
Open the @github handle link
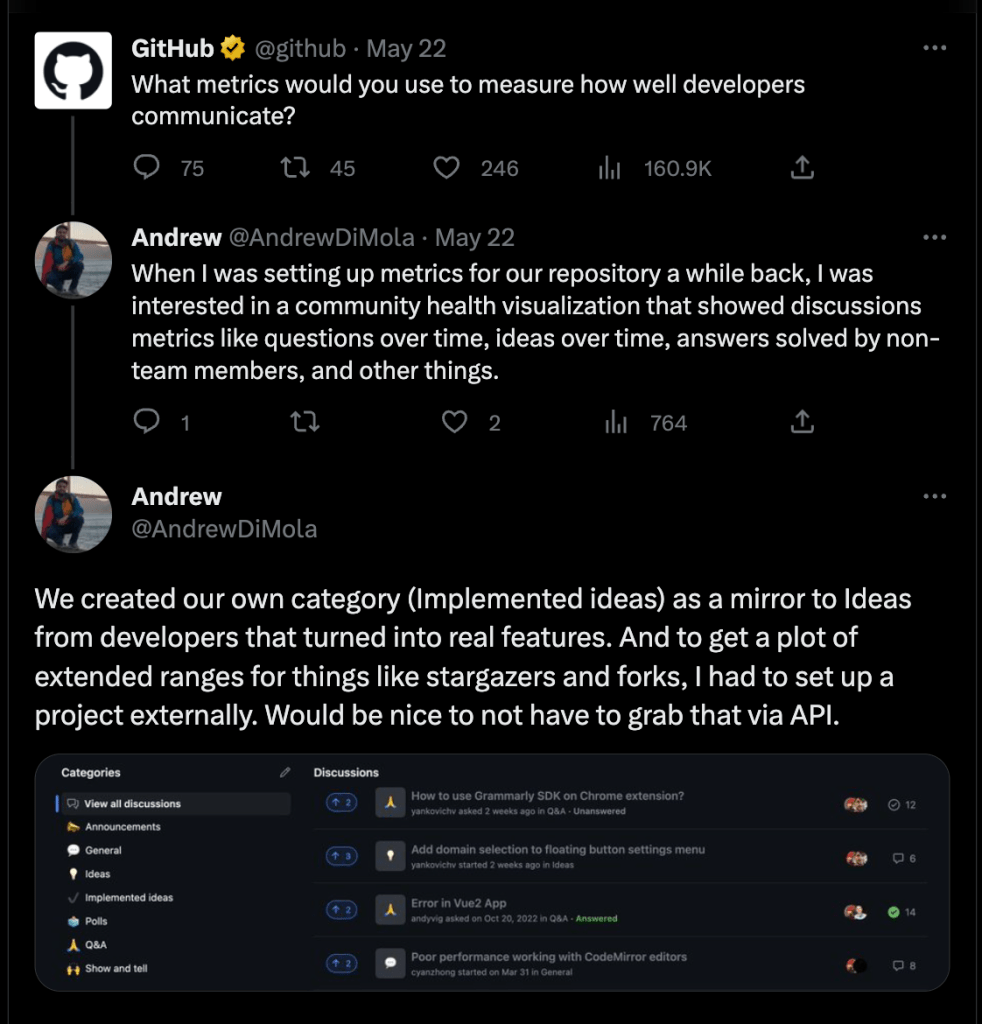point(300,48)
